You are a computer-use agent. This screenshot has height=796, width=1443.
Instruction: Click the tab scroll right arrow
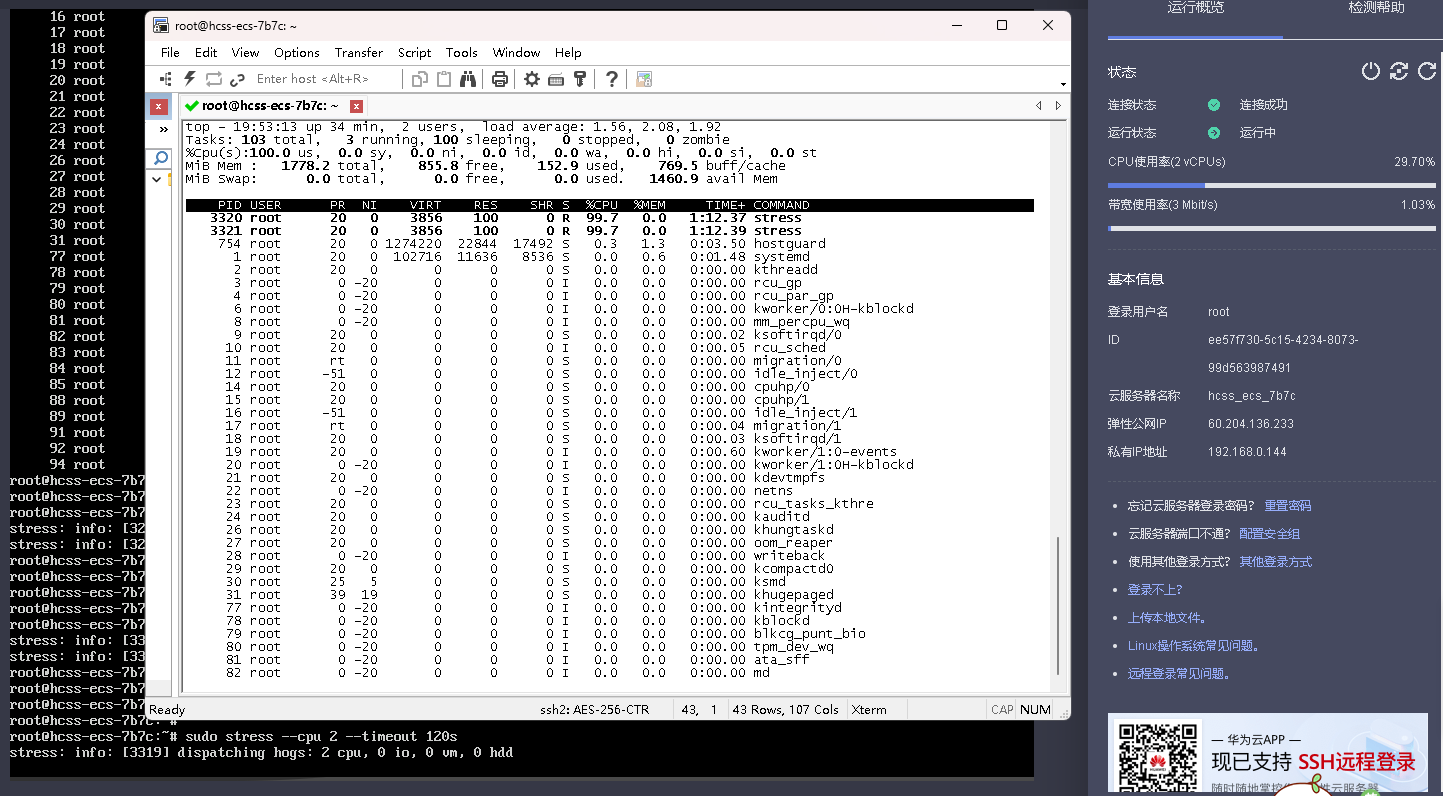tap(1058, 106)
